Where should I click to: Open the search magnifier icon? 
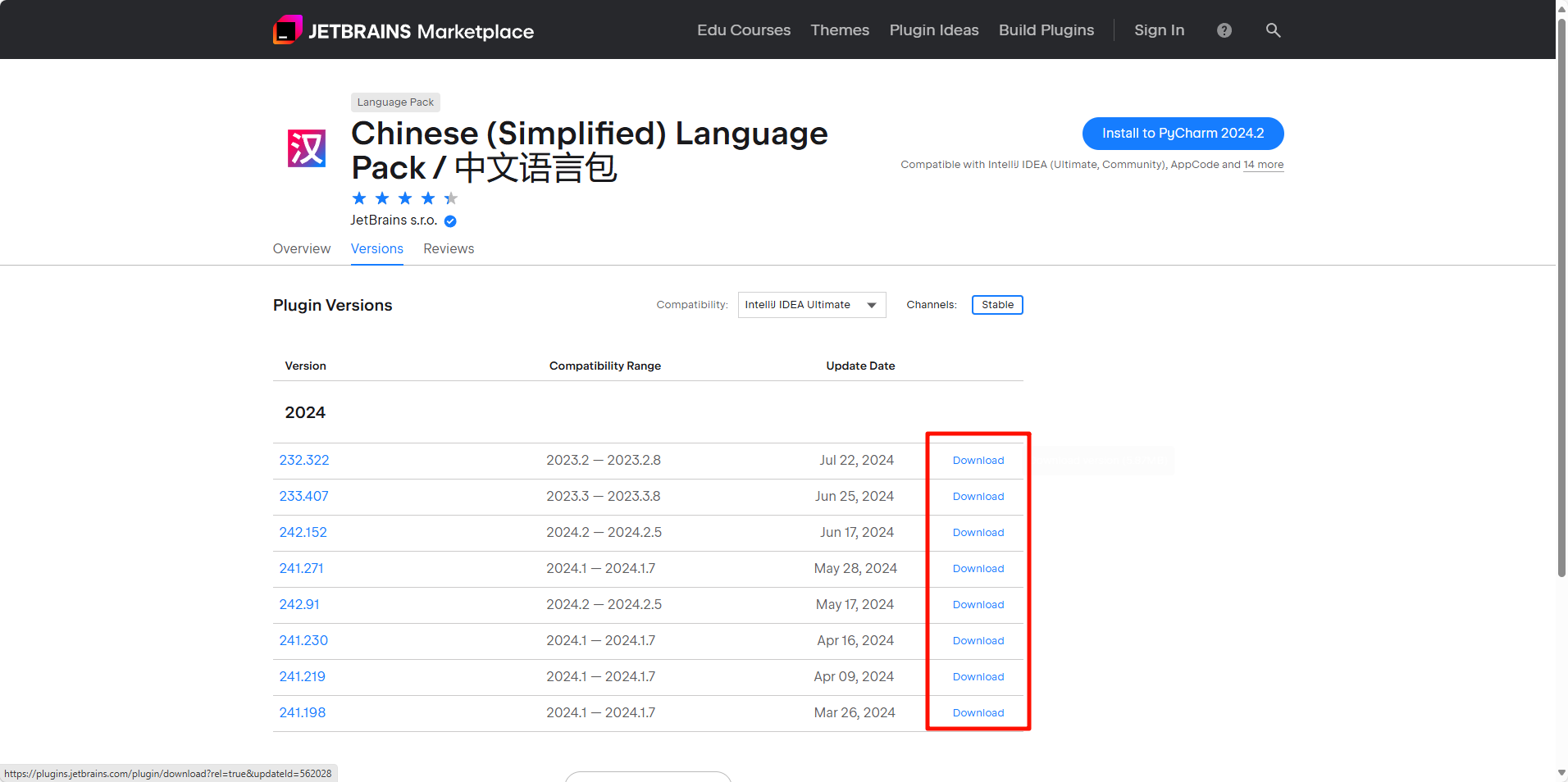coord(1273,30)
